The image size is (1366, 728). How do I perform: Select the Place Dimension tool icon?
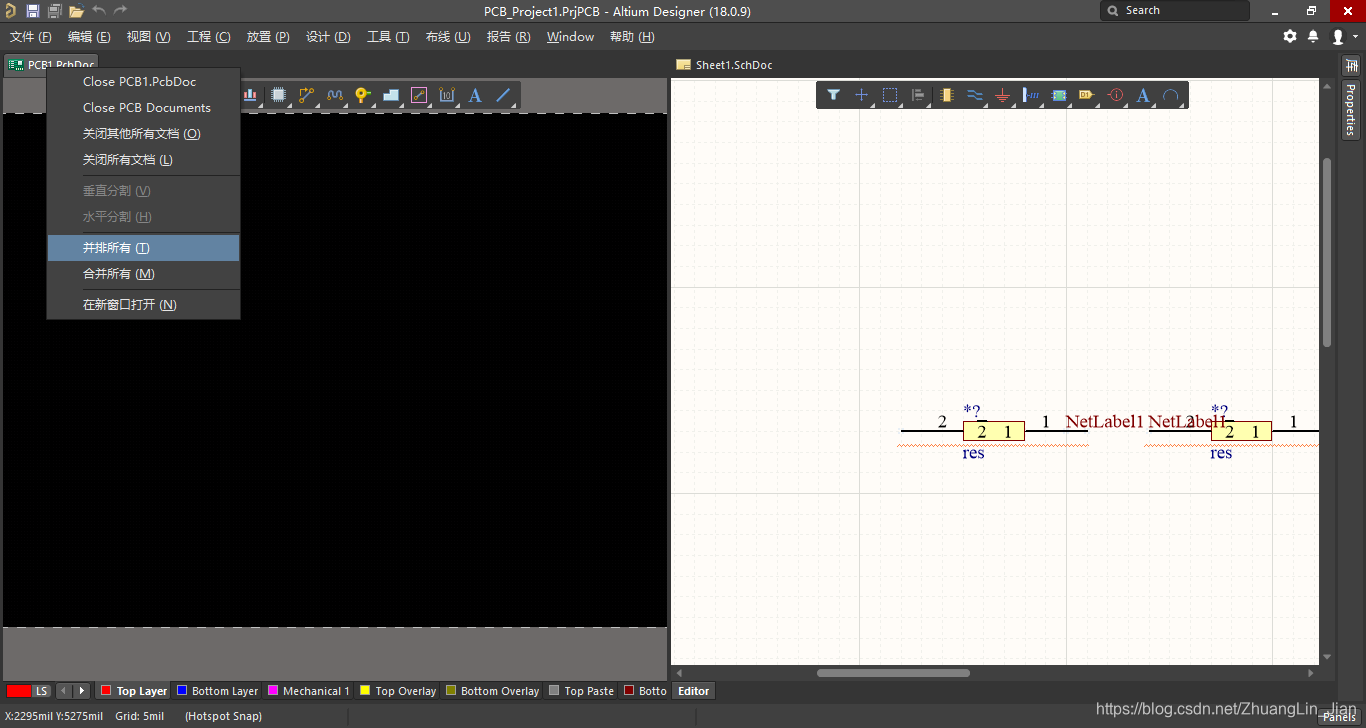click(447, 95)
